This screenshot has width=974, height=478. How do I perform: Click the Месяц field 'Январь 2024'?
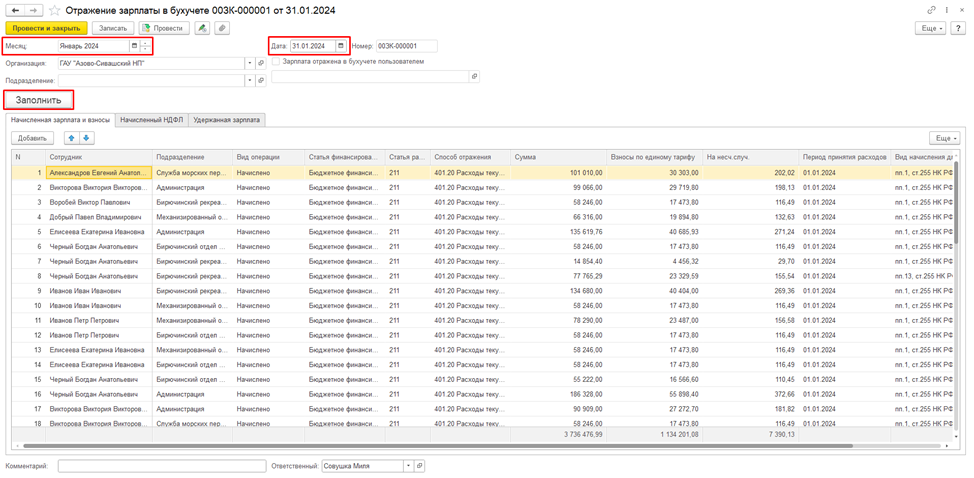pyautogui.click(x=93, y=46)
